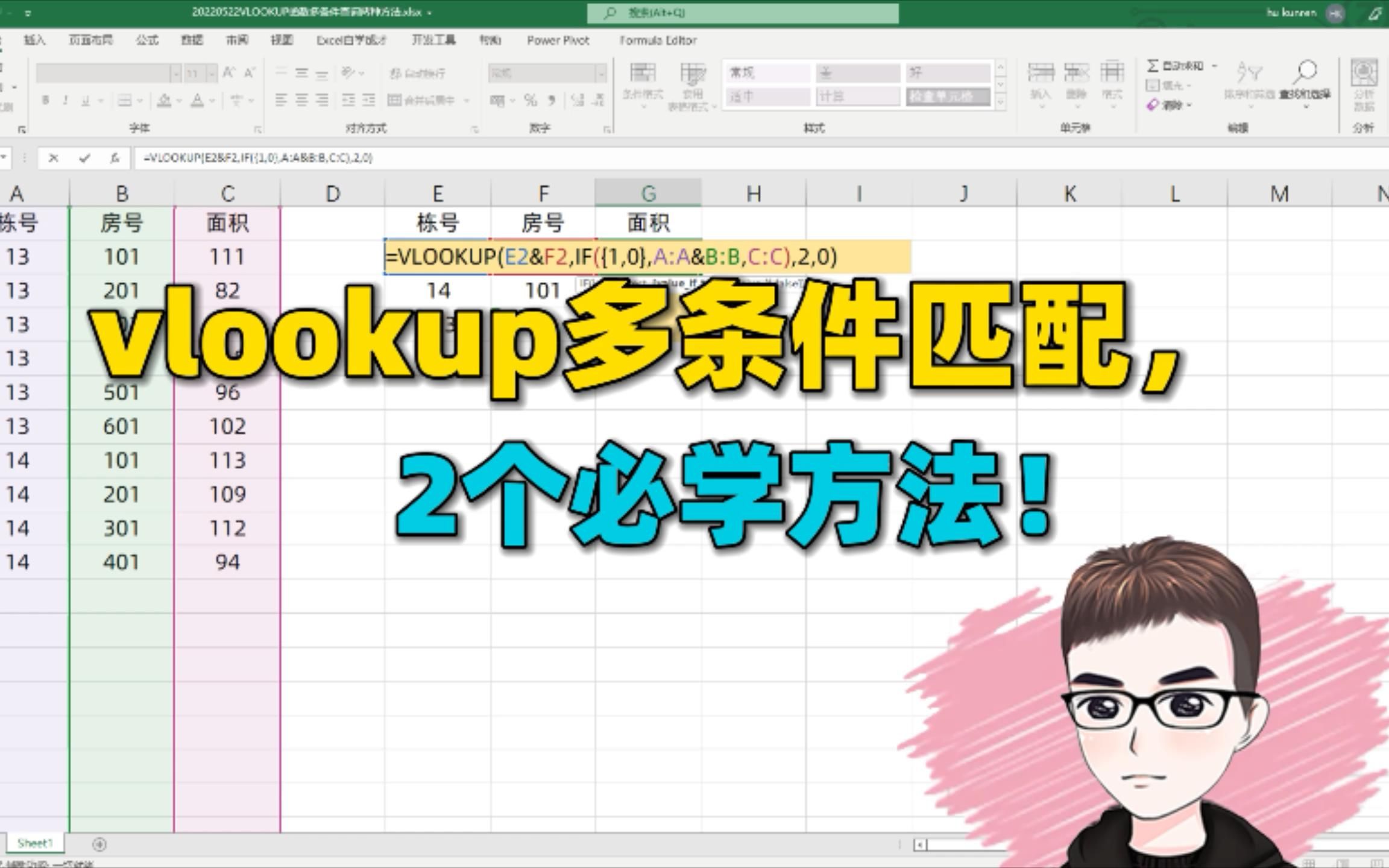Image resolution: width=1389 pixels, height=868 pixels.
Task: Click the Insert Function (fx) button
Action: 116,159
